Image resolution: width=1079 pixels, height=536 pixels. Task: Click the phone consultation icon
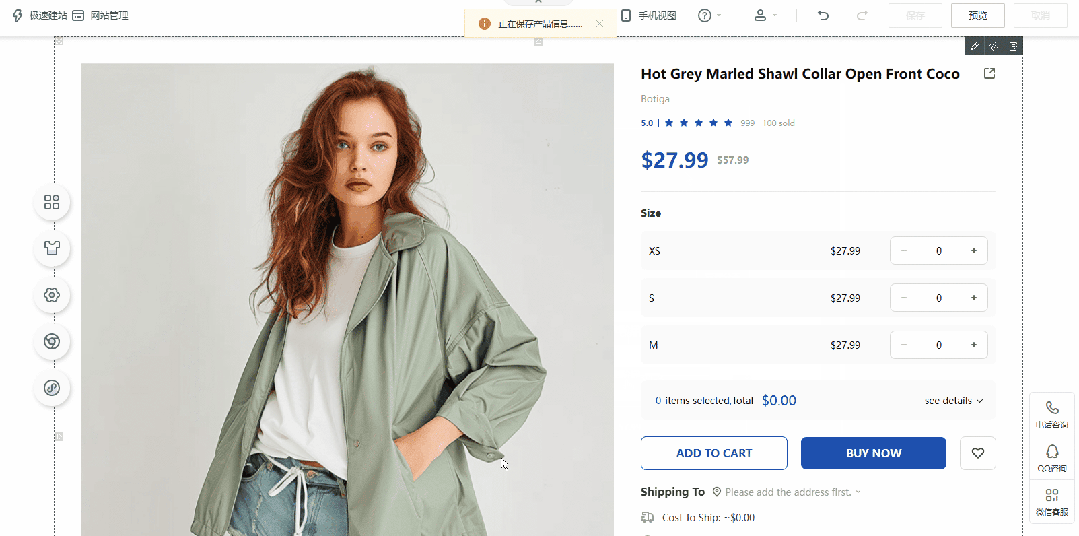tap(1052, 408)
